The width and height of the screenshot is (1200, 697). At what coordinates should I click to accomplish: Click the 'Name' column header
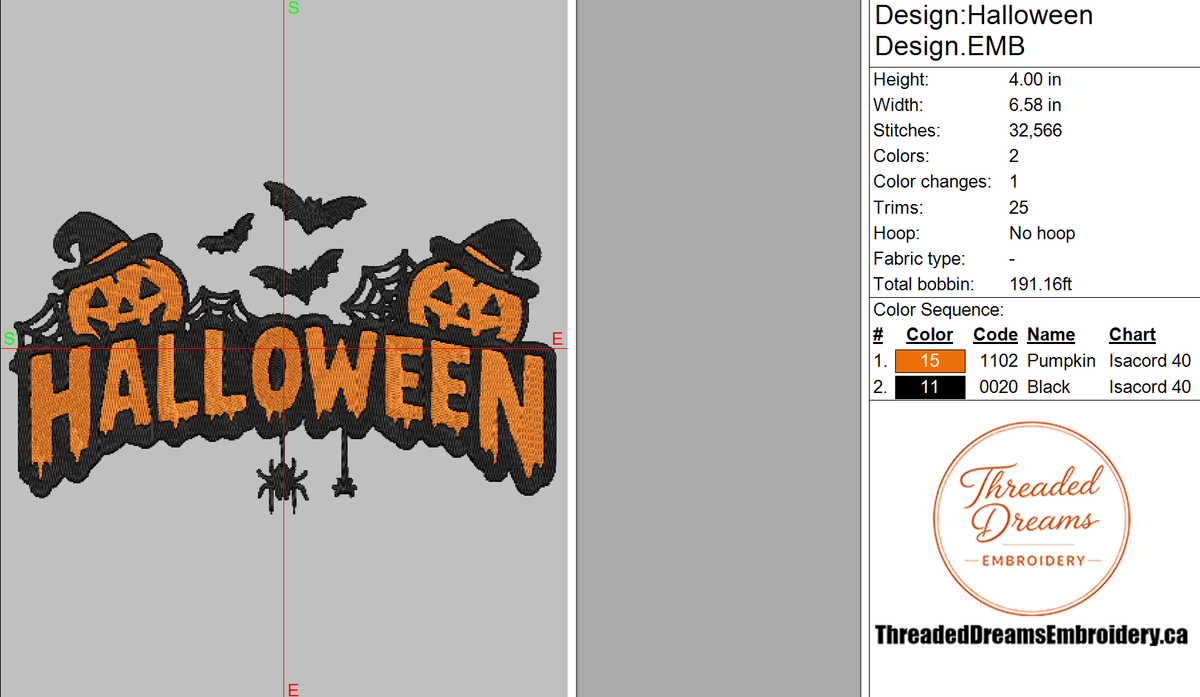1051,335
